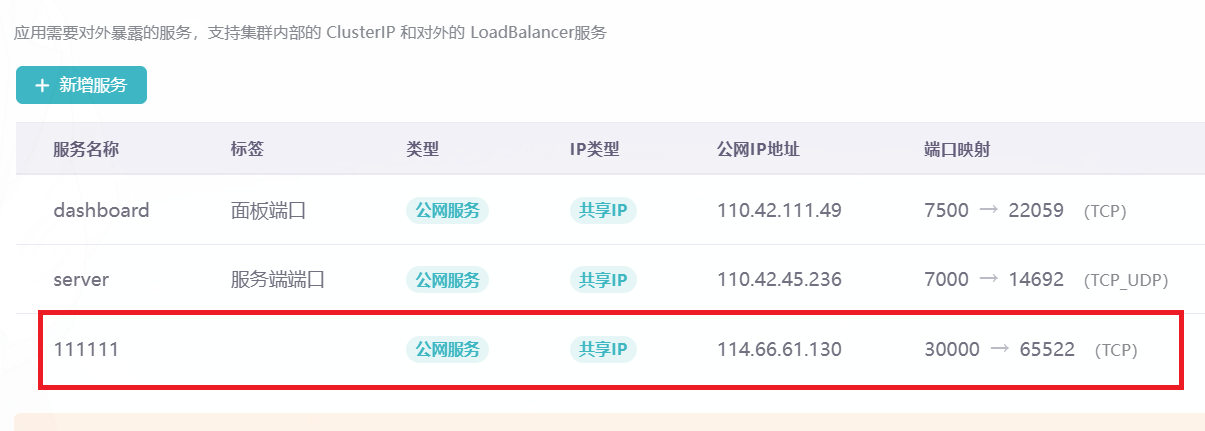Click 共享IP badge in dashboard row
The height and width of the screenshot is (431, 1205).
point(603,210)
